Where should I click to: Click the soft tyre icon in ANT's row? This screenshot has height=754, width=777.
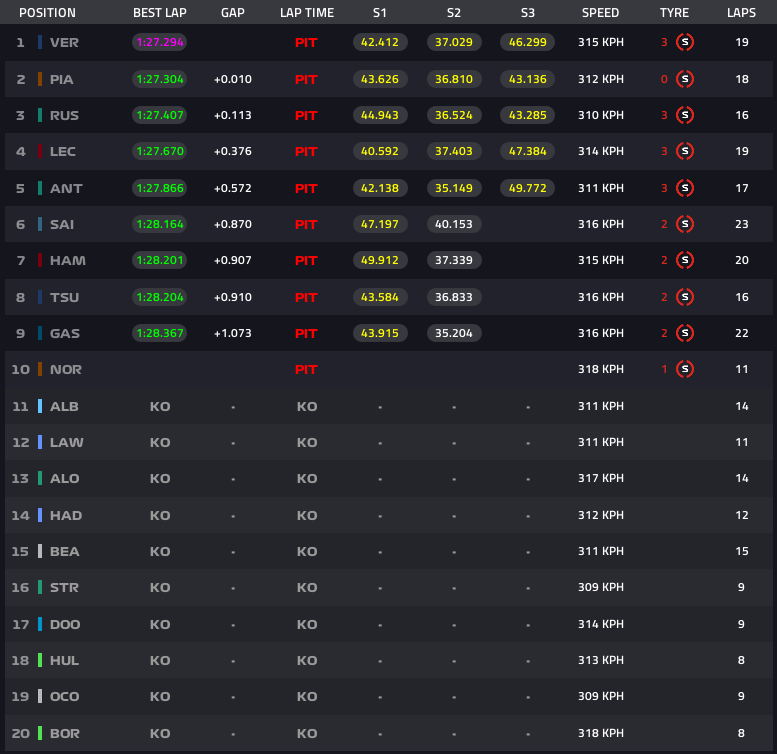(x=685, y=188)
